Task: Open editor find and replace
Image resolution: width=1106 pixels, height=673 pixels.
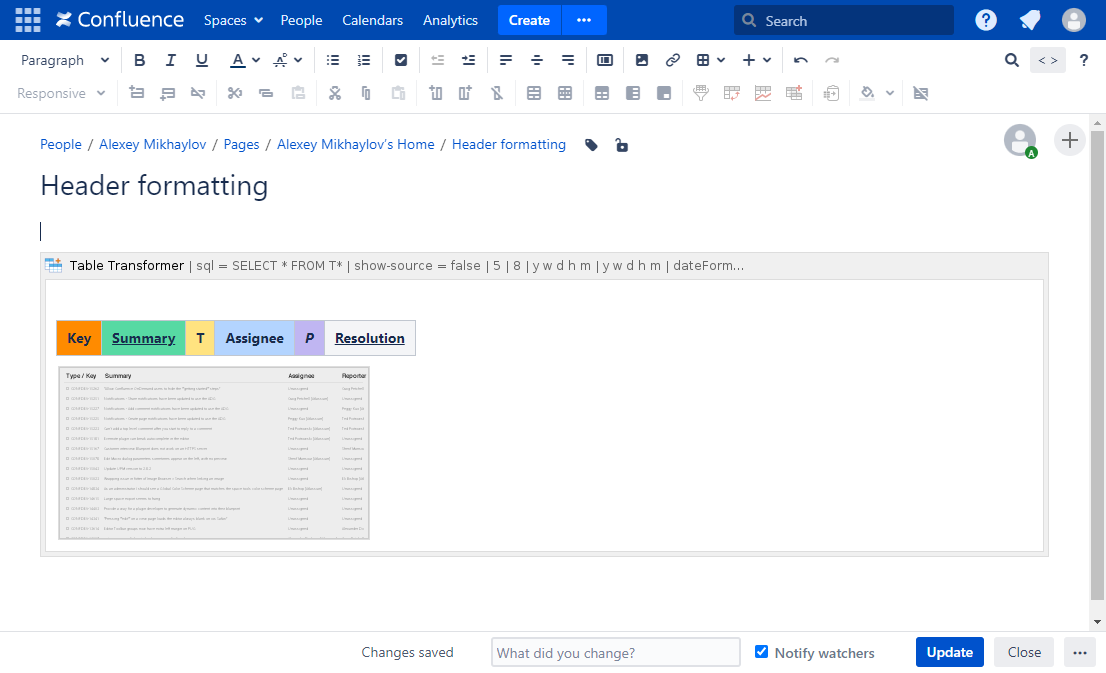Action: [x=1011, y=61]
